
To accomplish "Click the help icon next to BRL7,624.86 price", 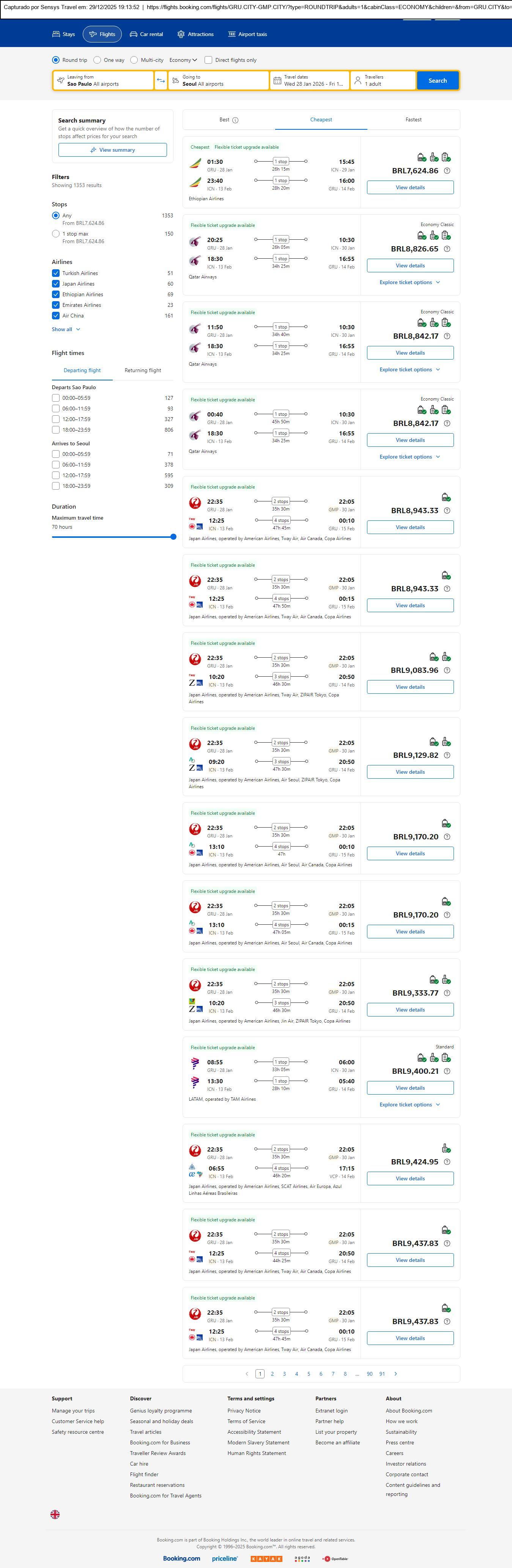I will pyautogui.click(x=447, y=171).
